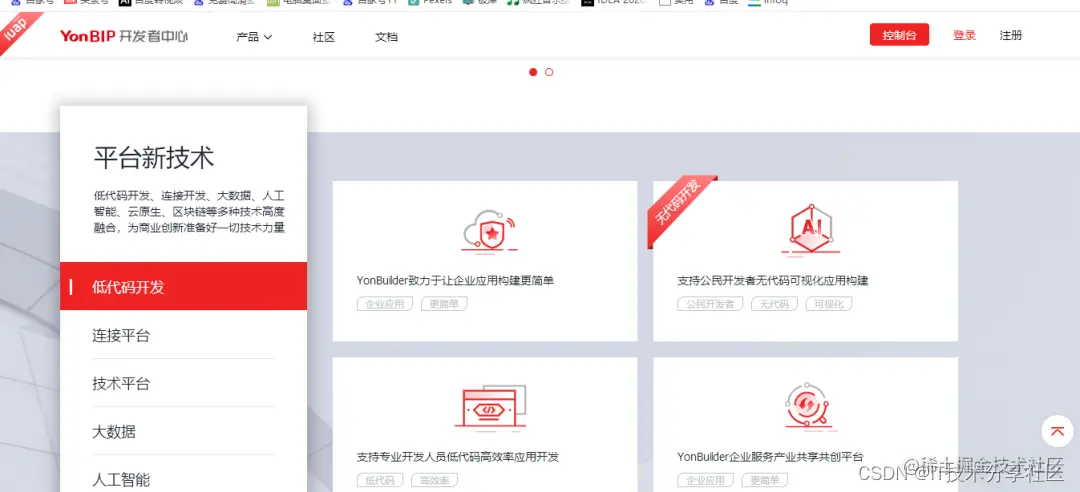Click the code window icon
Screen dimensions: 1080x492
coord(490,407)
